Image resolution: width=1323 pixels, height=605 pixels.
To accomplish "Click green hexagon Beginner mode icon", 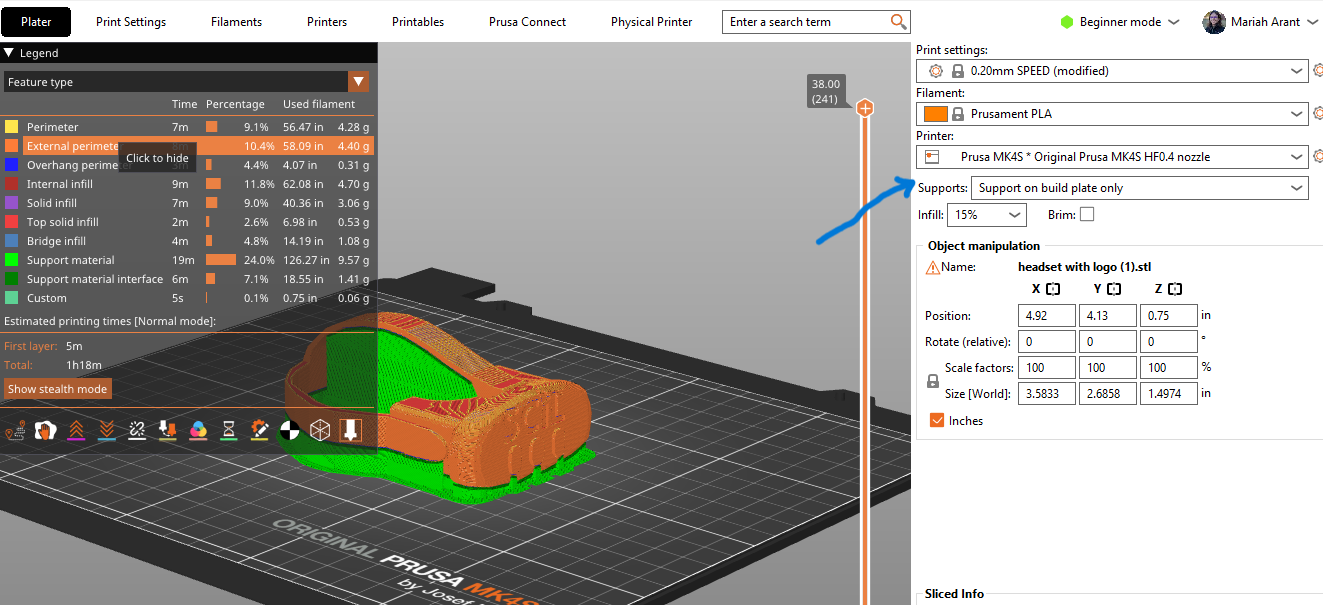I will click(x=1067, y=22).
